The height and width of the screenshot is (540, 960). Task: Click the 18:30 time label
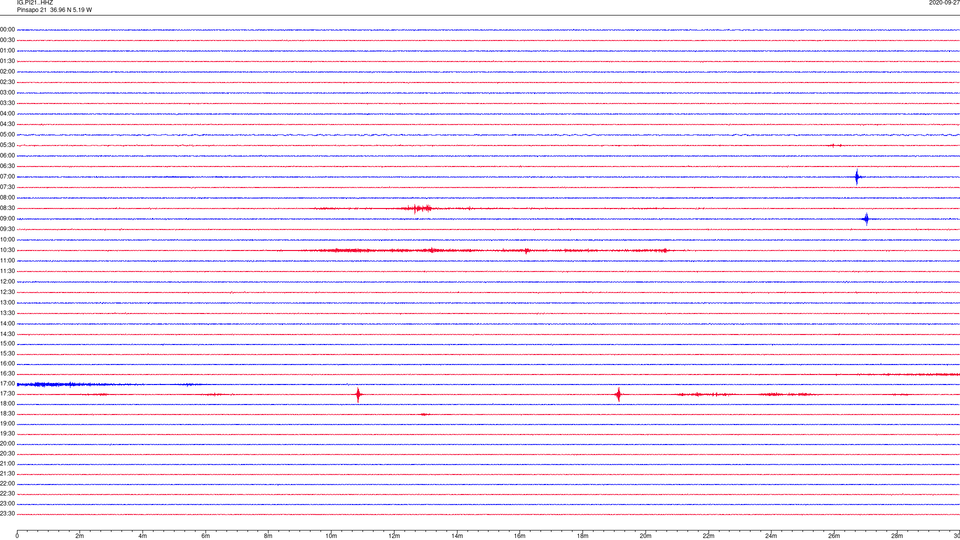(x=7, y=414)
